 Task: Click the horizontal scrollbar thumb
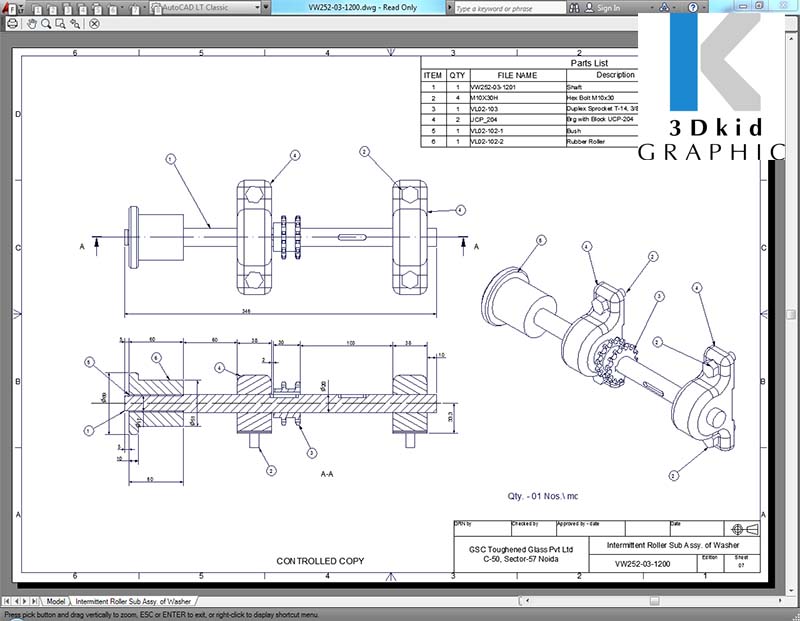[x=654, y=601]
